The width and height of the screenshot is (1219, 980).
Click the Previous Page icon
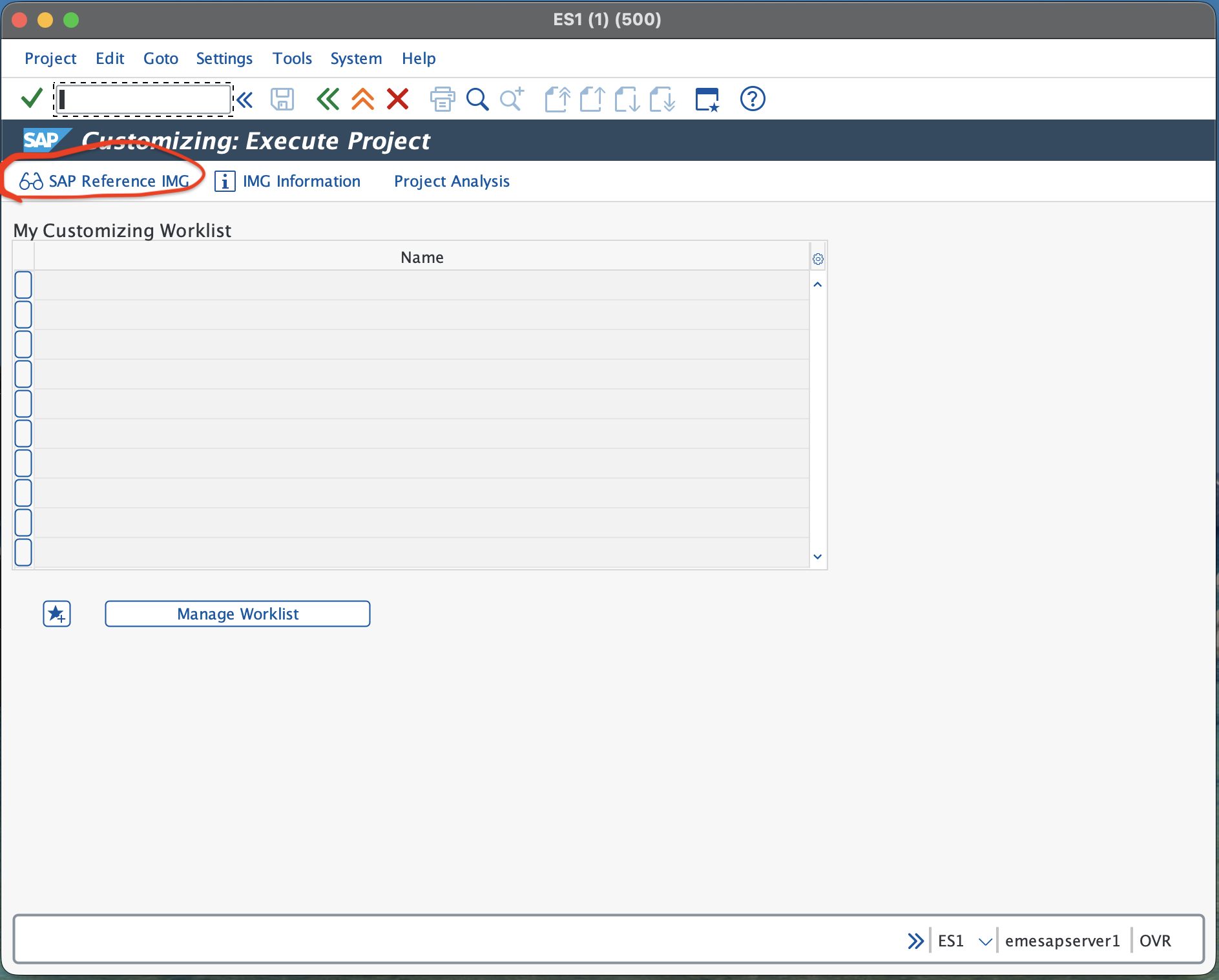pyautogui.click(x=592, y=99)
